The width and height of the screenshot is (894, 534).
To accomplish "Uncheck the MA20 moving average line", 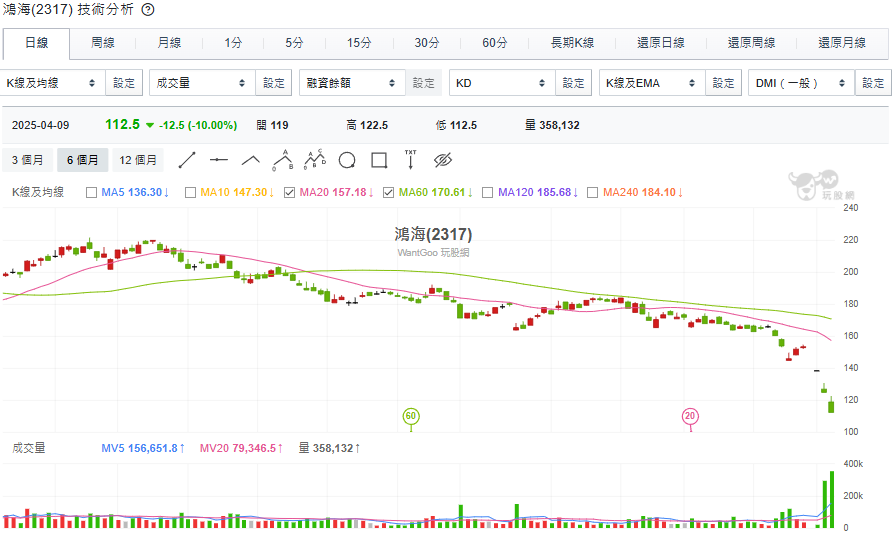I will [290, 192].
